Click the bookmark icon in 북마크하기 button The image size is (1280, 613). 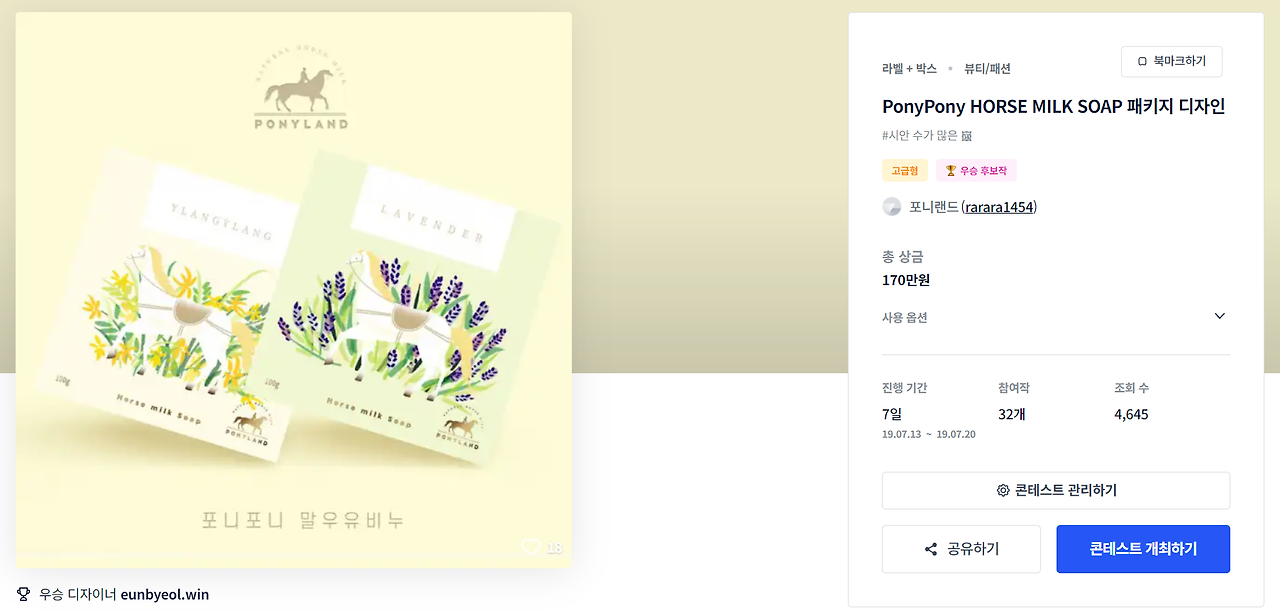tap(1142, 62)
